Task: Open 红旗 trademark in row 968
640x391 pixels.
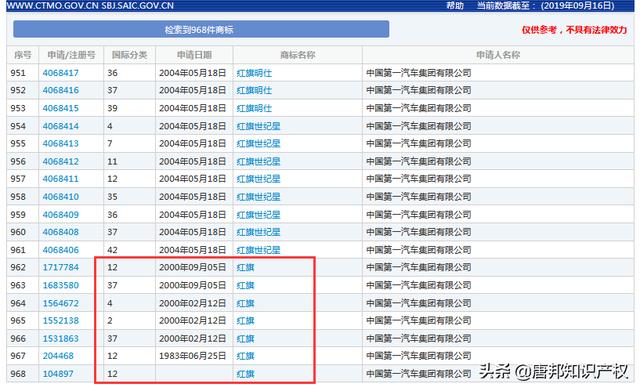Action: click(x=246, y=373)
